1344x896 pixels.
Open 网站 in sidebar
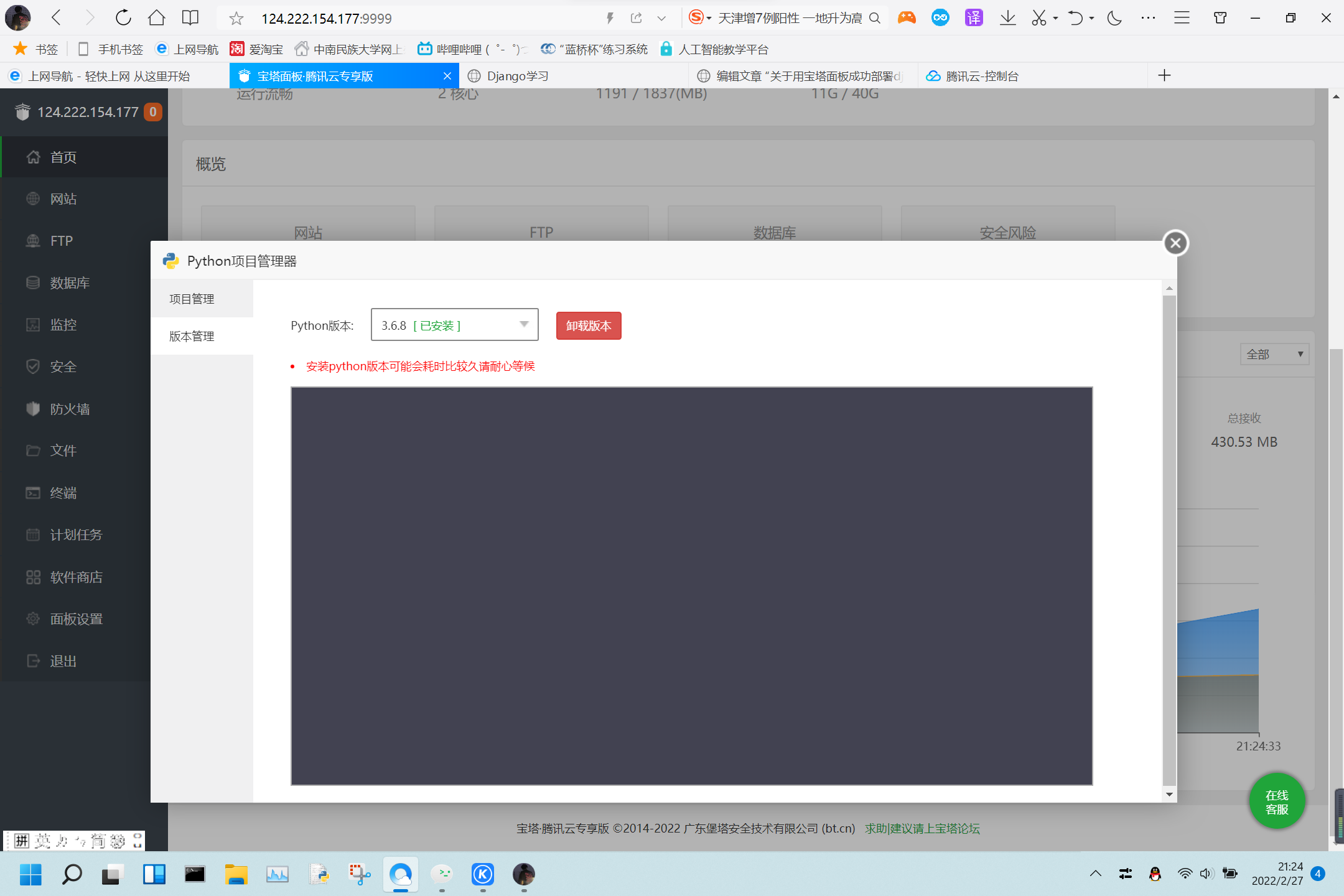click(x=85, y=199)
